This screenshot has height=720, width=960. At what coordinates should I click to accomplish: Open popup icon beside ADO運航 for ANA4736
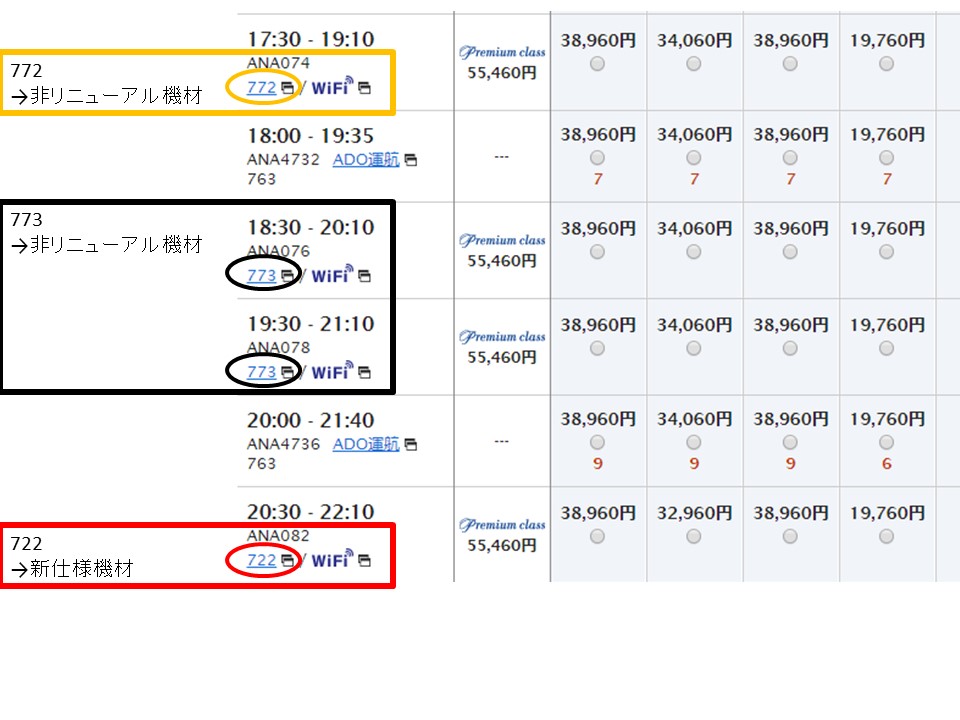point(411,444)
